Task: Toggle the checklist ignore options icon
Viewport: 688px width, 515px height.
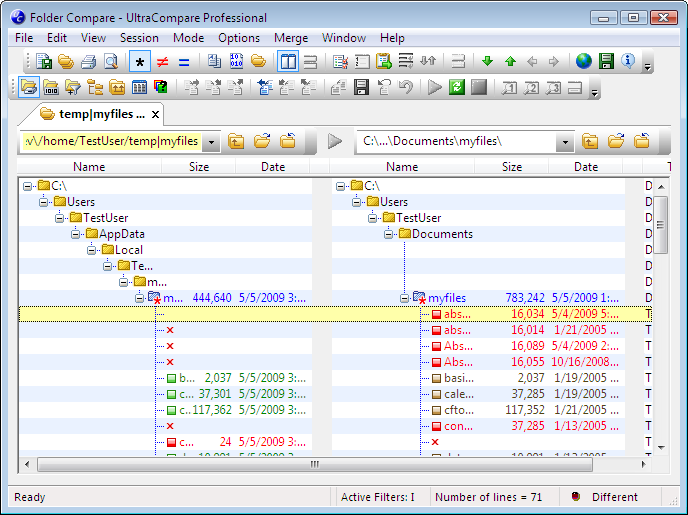Action: pos(340,61)
